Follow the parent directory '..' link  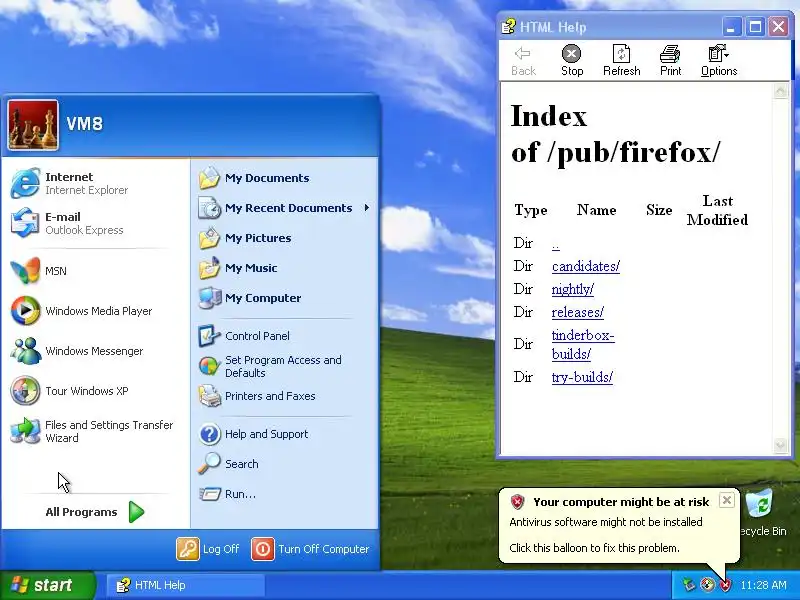point(556,245)
